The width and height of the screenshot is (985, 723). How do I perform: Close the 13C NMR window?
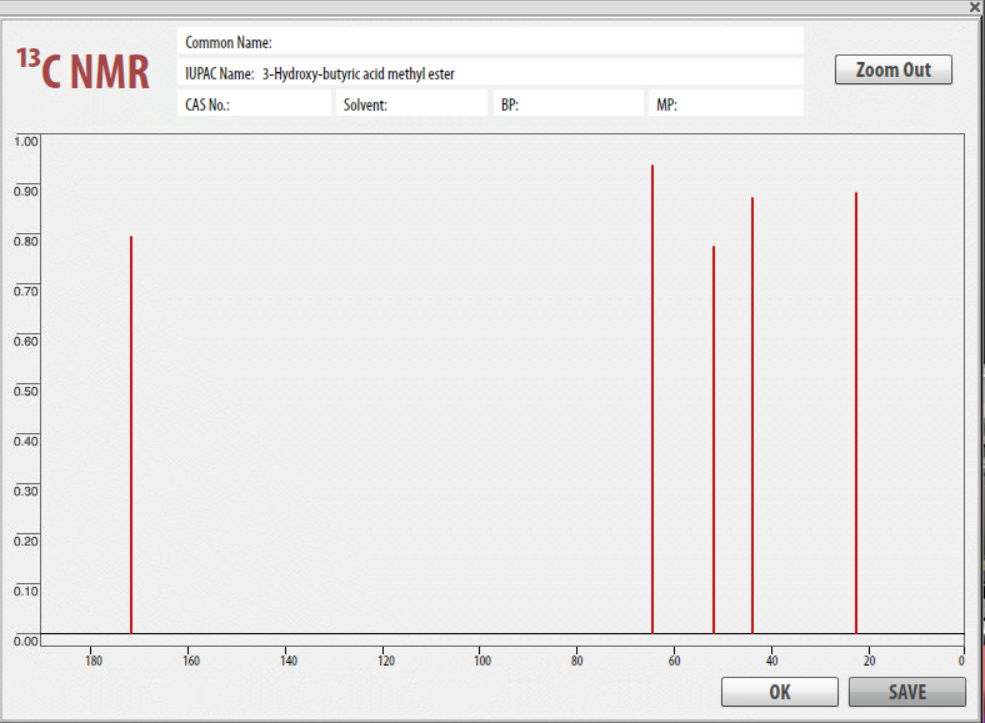(975, 7)
